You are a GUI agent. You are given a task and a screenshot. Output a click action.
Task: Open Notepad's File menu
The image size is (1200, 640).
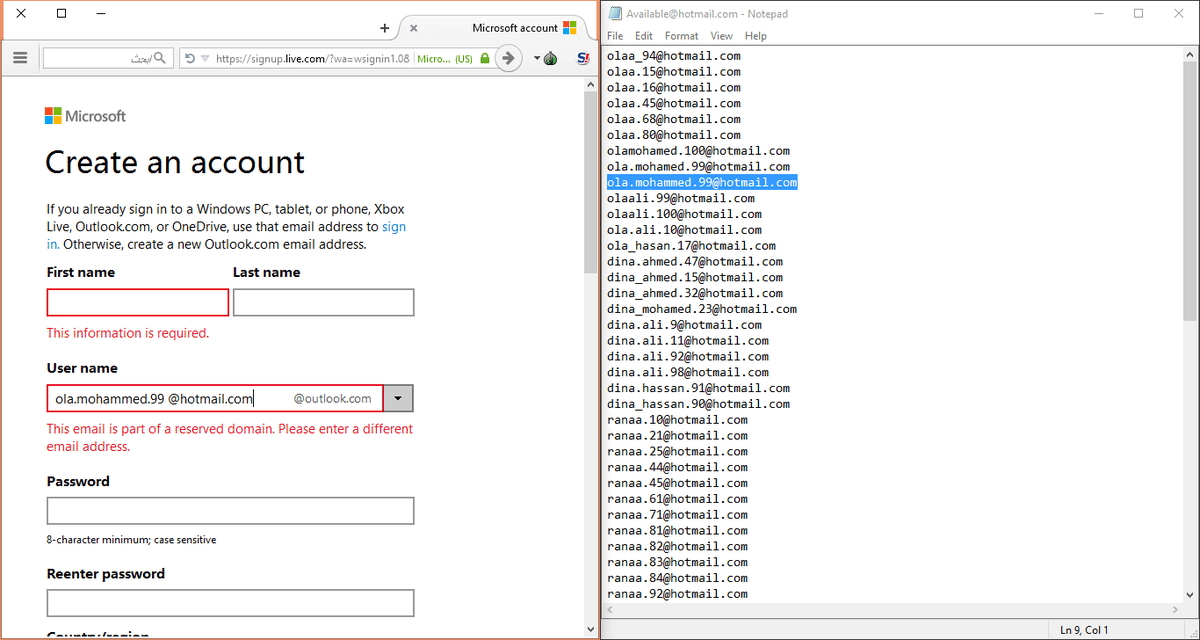[615, 36]
